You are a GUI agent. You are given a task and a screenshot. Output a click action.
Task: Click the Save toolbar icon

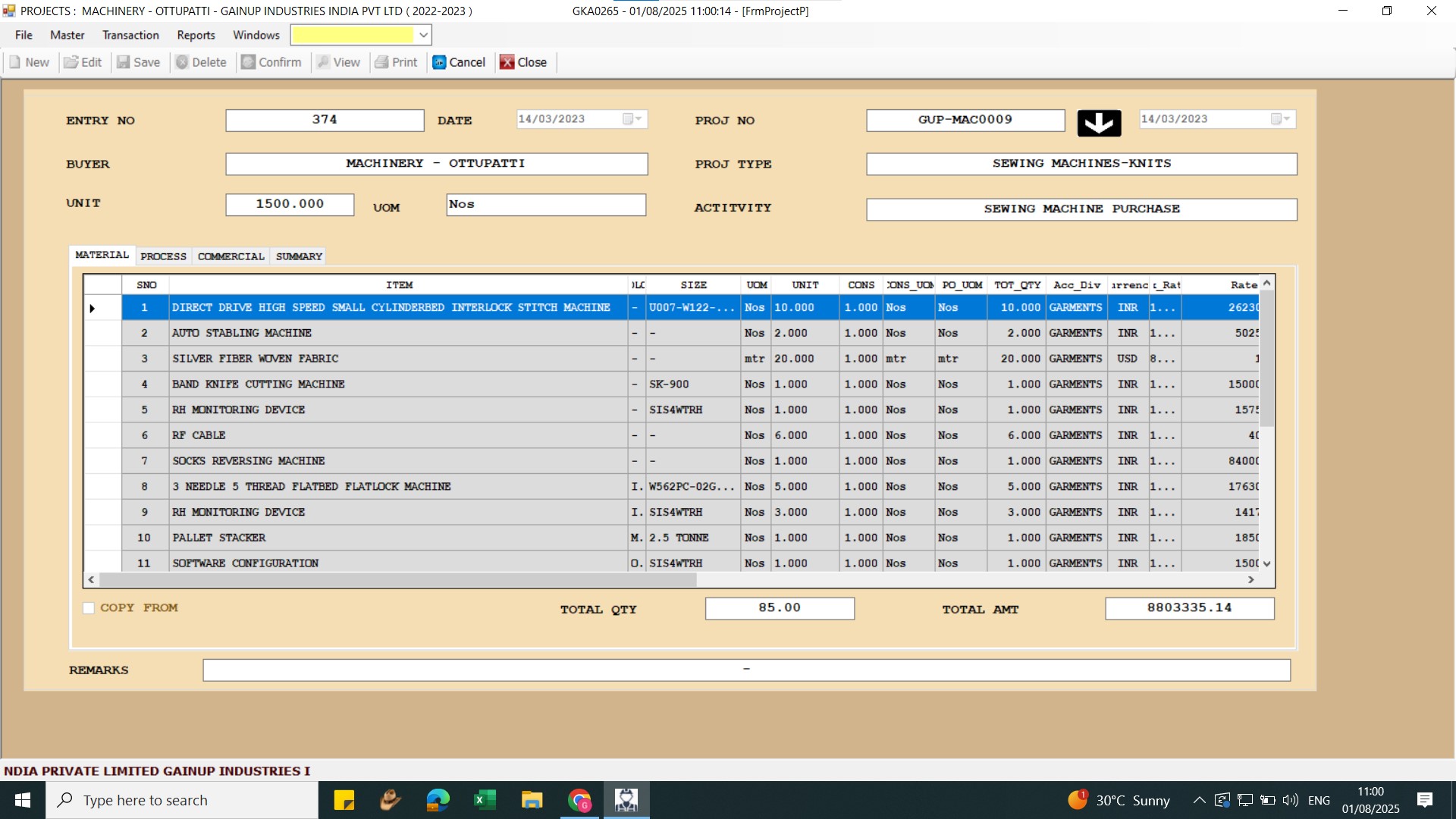coord(123,62)
